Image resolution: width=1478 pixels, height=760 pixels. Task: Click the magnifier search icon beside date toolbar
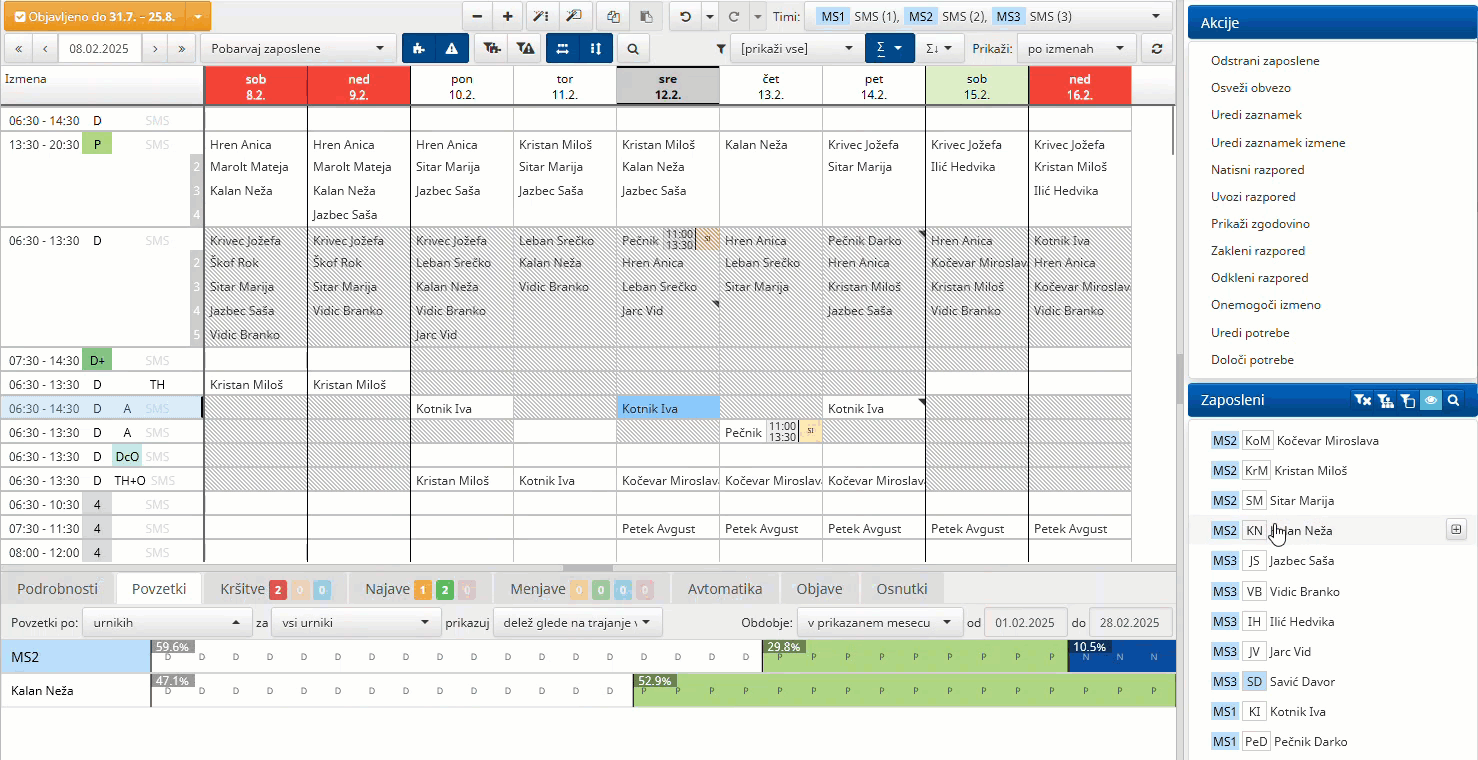tap(633, 48)
